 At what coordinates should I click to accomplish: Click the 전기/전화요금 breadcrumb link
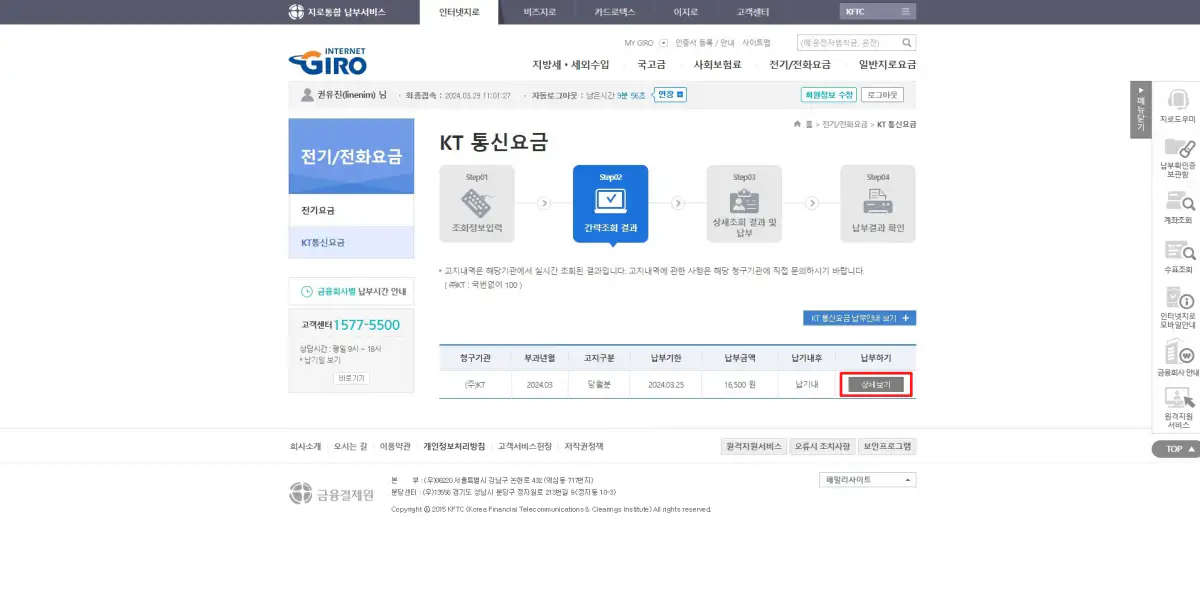point(845,124)
